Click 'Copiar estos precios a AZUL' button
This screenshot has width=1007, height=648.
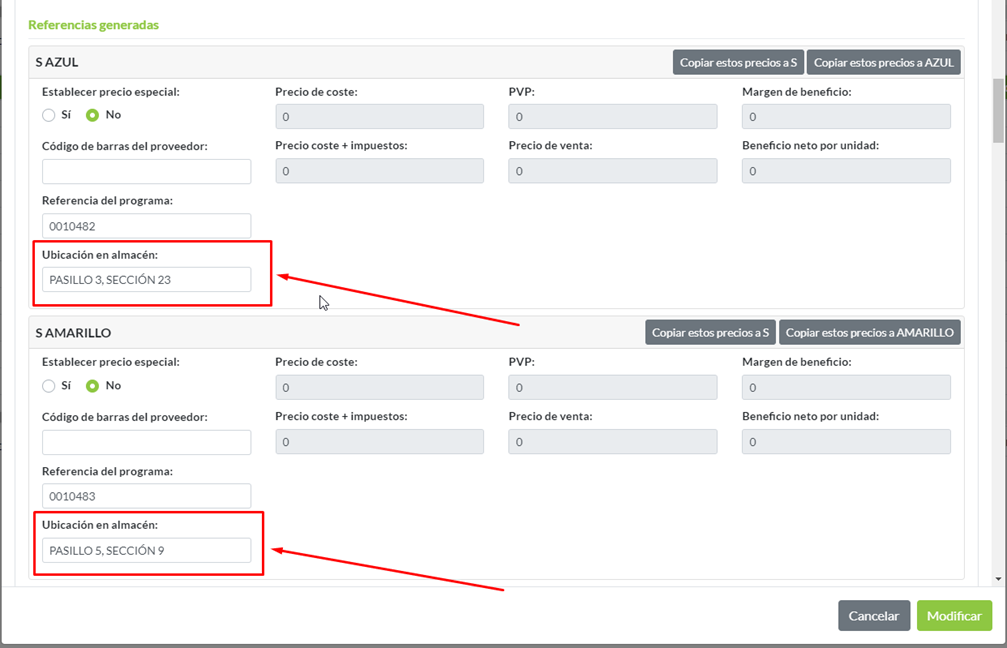(884, 62)
